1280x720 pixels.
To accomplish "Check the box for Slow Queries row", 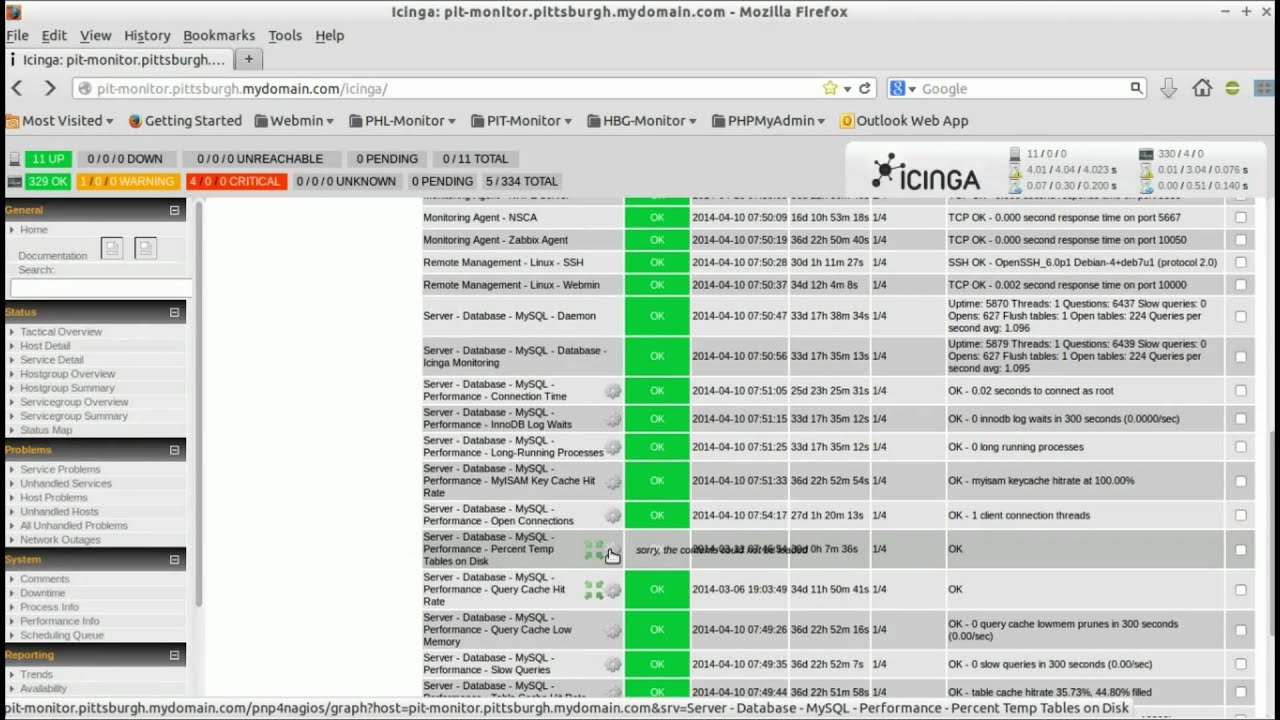I will tap(1241, 664).
